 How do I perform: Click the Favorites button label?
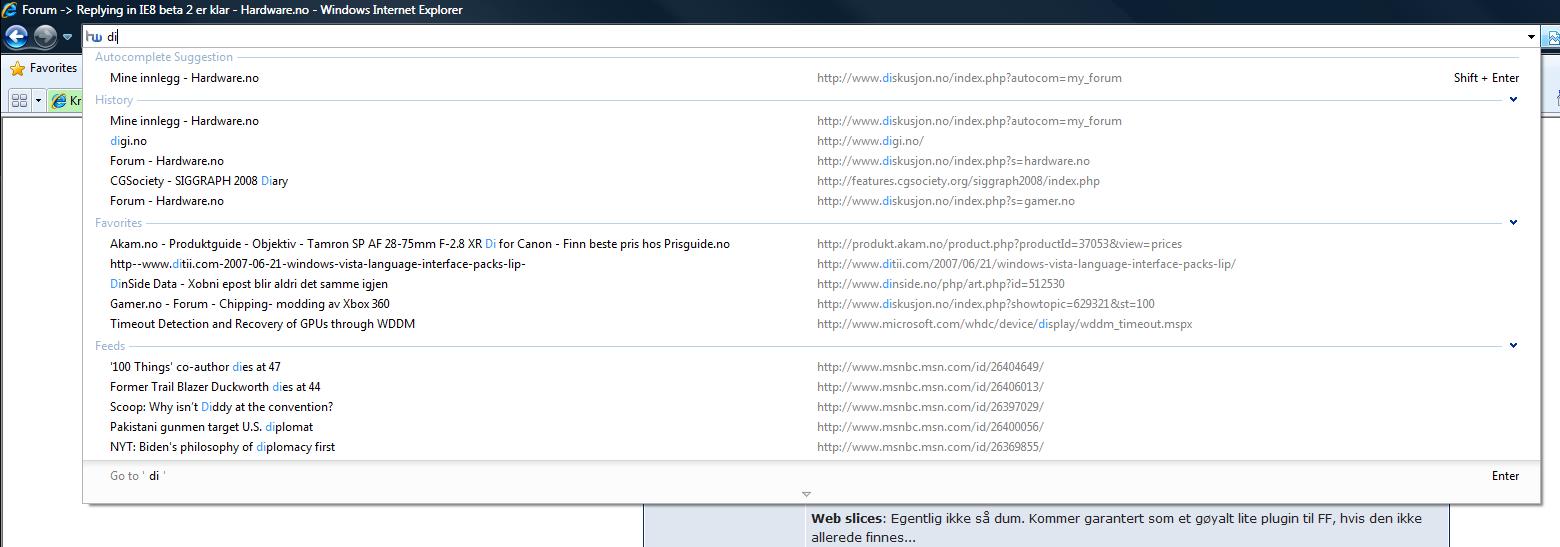[53, 68]
